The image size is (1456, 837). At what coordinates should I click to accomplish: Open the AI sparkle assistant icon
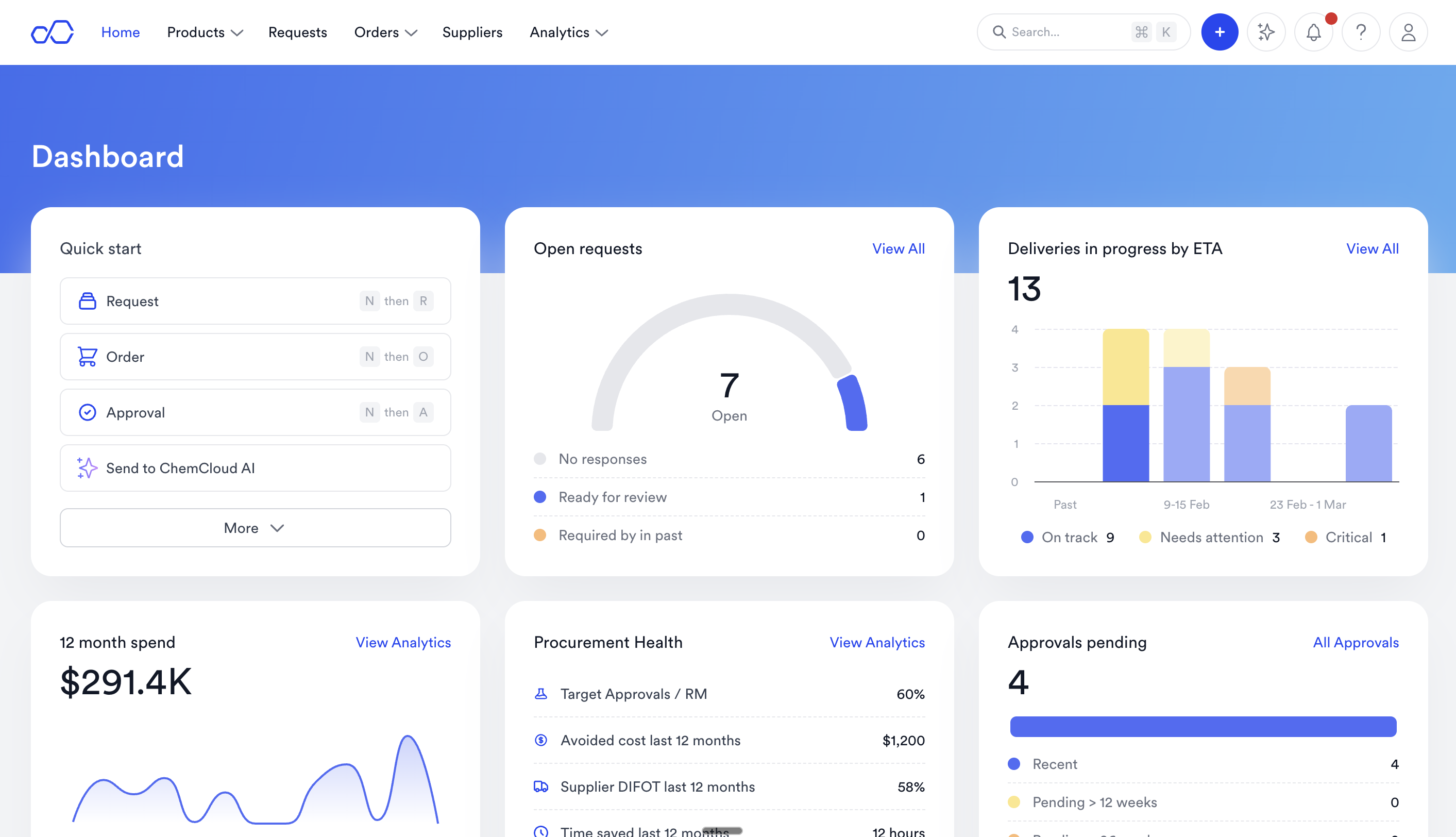(1266, 32)
